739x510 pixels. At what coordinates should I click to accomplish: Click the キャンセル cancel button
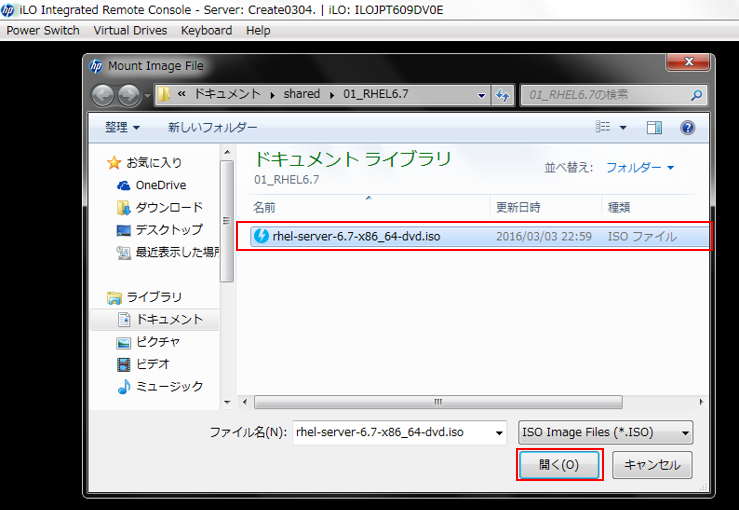point(652,465)
